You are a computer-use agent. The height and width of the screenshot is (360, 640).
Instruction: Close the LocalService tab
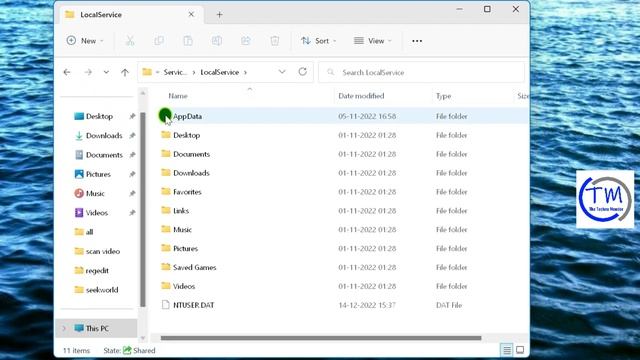(191, 14)
